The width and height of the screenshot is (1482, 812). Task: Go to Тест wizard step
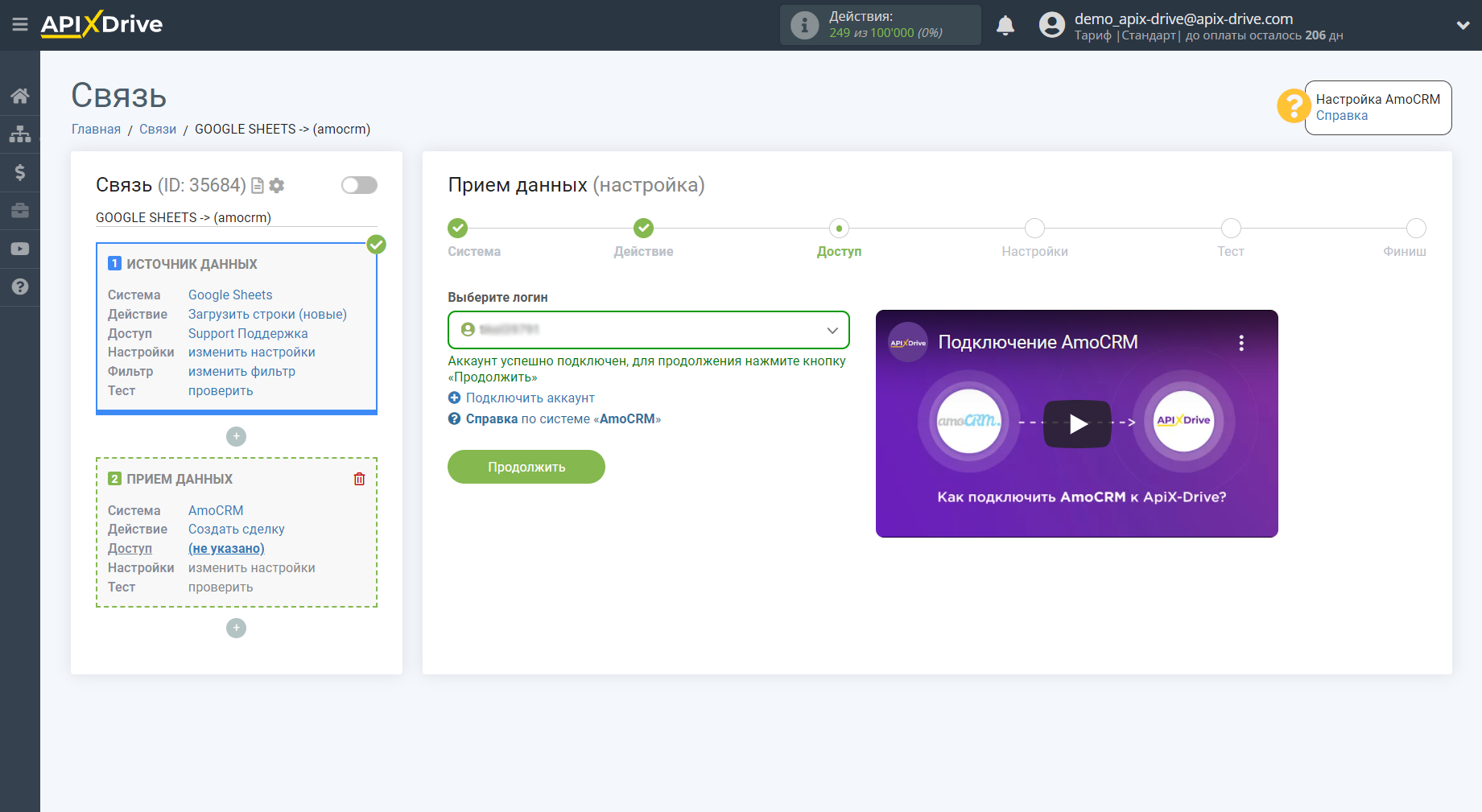[x=1230, y=229]
